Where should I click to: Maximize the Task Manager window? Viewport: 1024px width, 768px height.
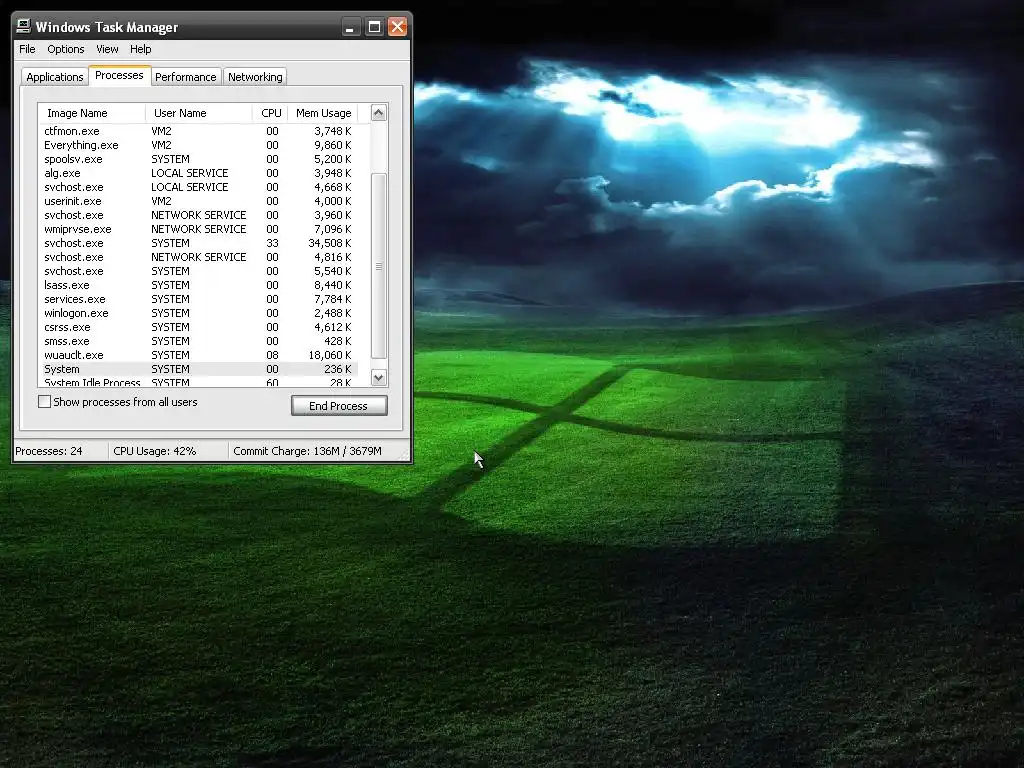[374, 27]
